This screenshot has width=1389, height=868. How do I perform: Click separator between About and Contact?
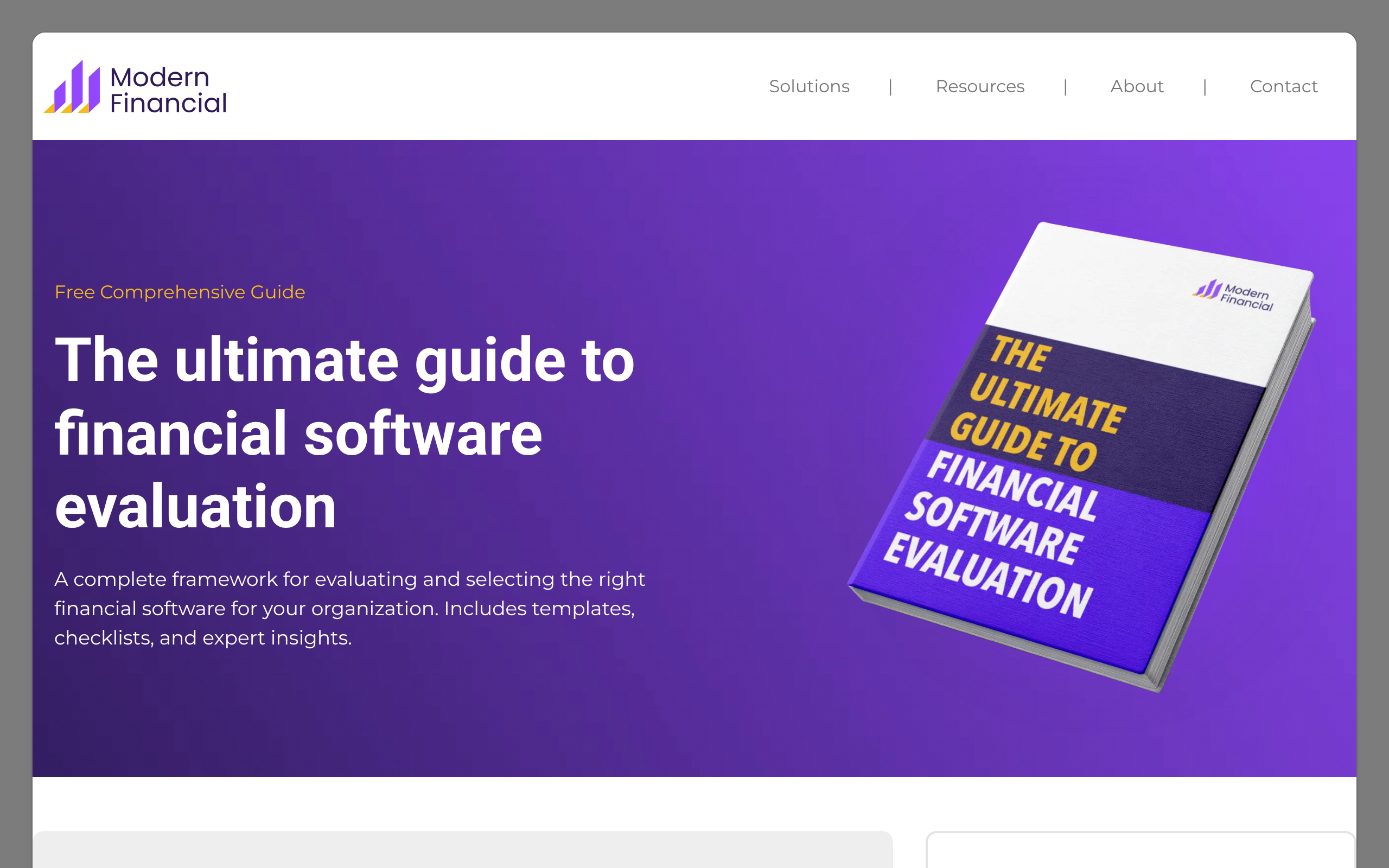pos(1205,87)
